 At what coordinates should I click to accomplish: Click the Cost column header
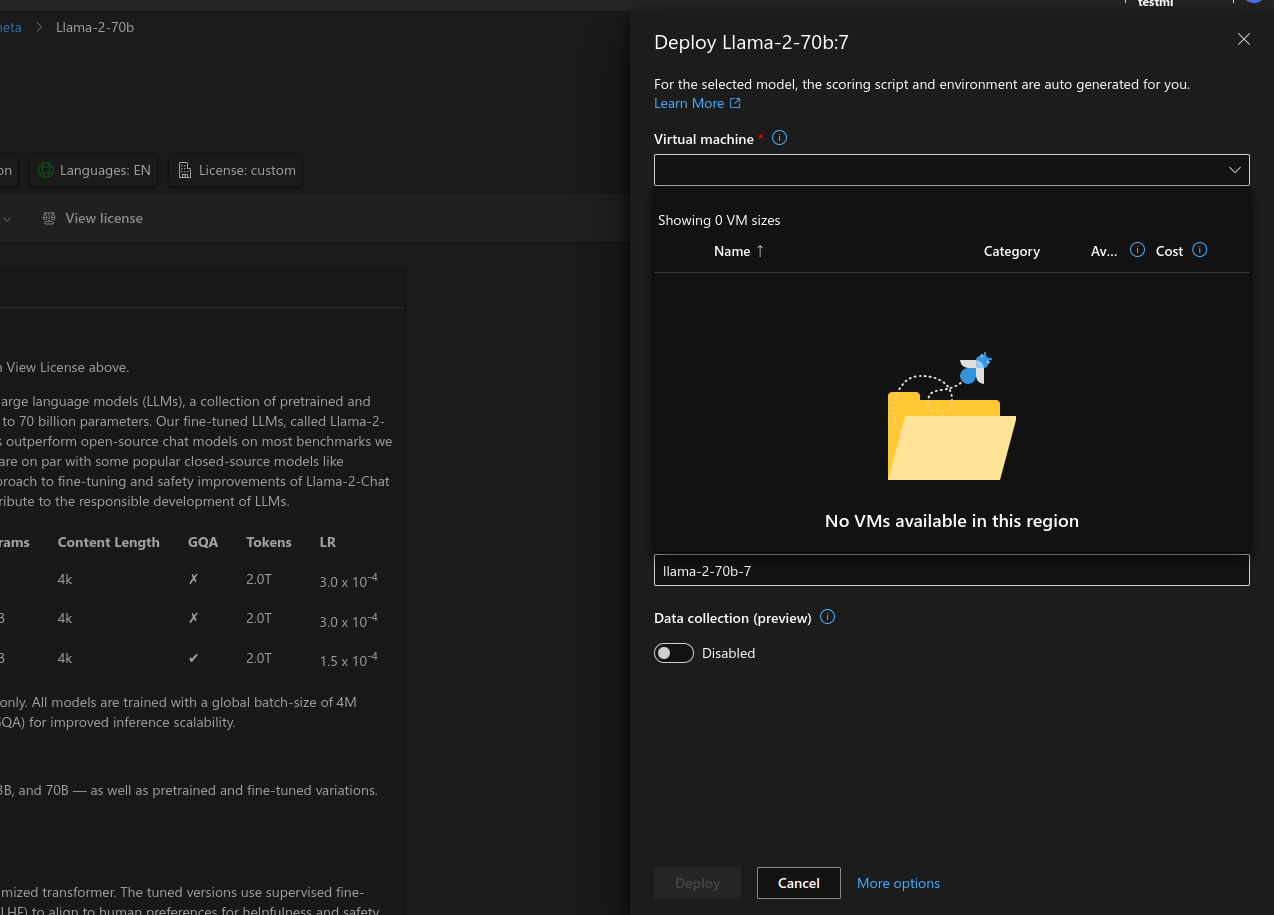[1169, 251]
